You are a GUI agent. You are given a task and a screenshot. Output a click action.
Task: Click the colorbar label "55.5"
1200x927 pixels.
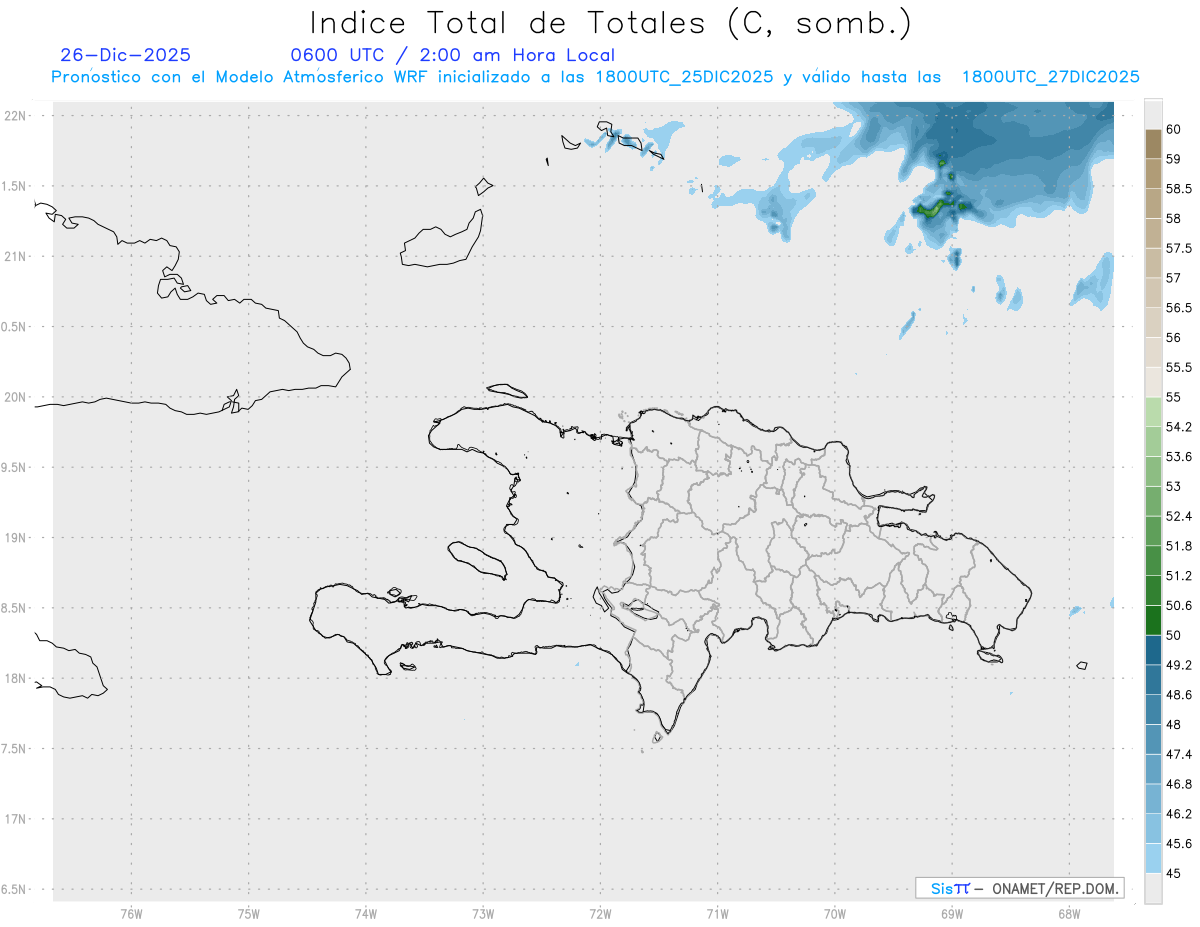click(1179, 367)
